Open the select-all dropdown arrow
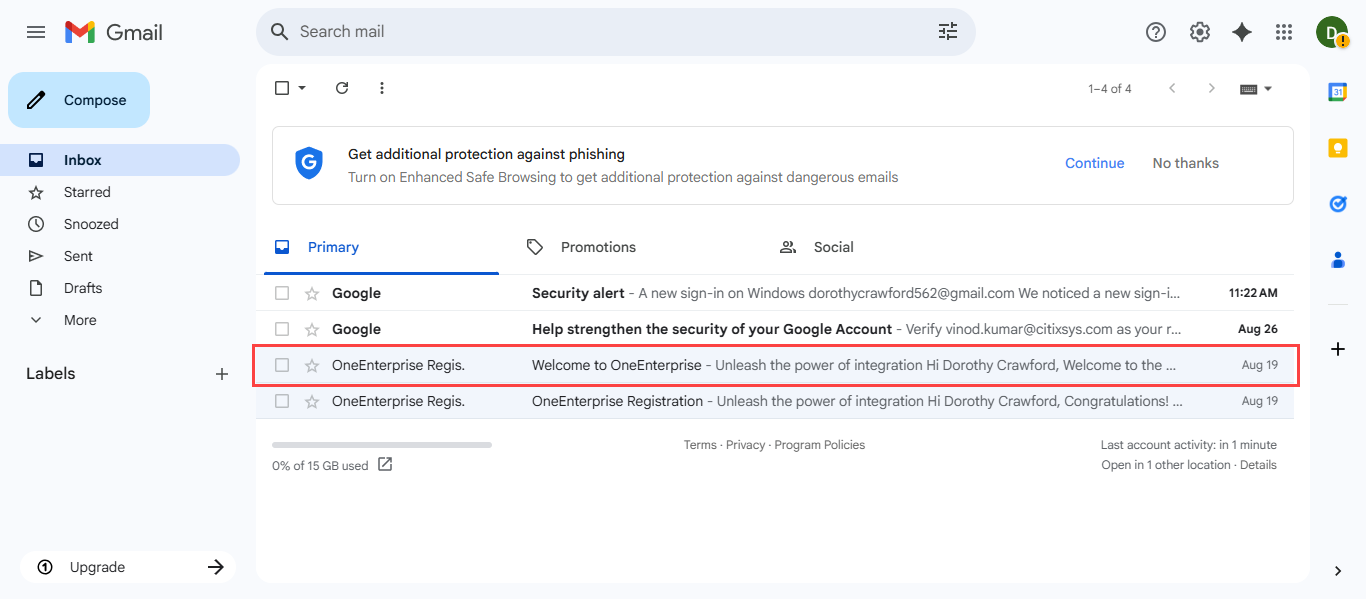The width and height of the screenshot is (1366, 599). tap(302, 88)
